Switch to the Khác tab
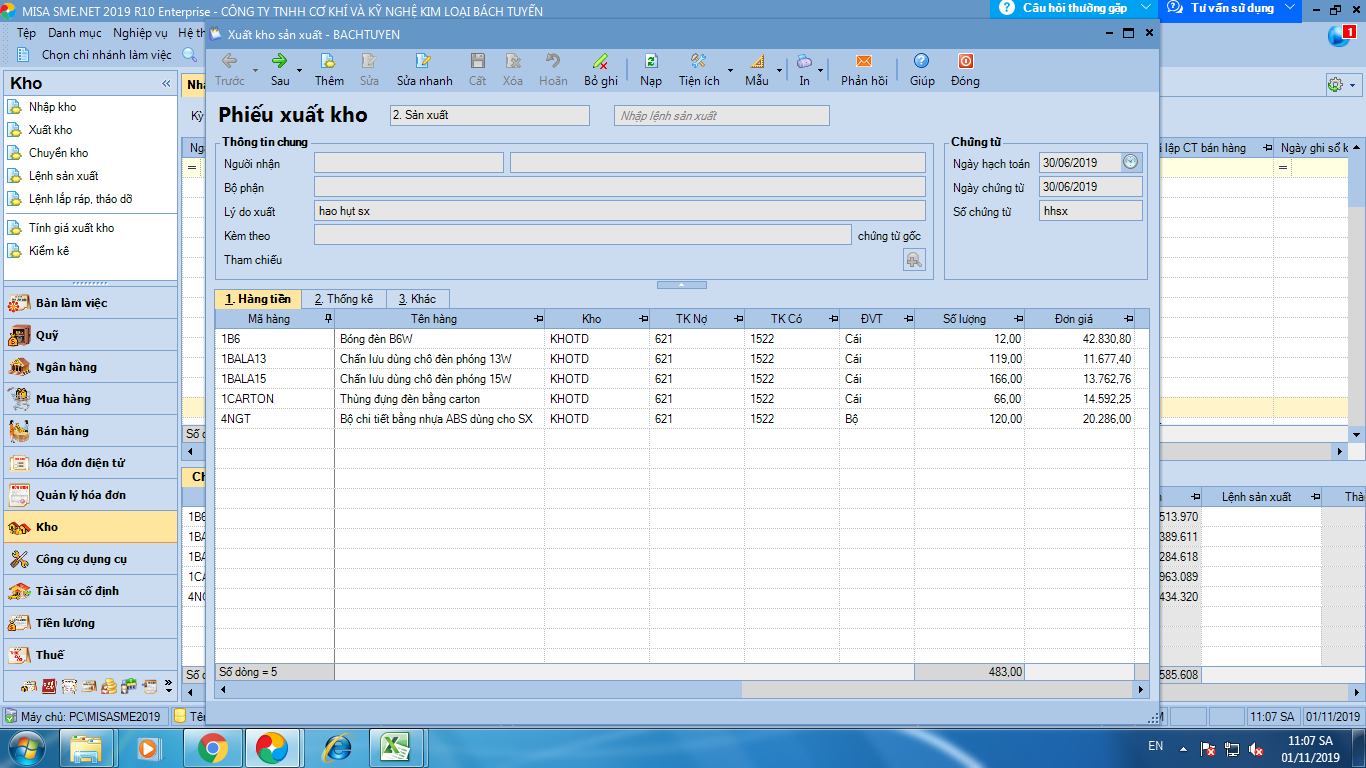The width and height of the screenshot is (1366, 768). coord(417,299)
